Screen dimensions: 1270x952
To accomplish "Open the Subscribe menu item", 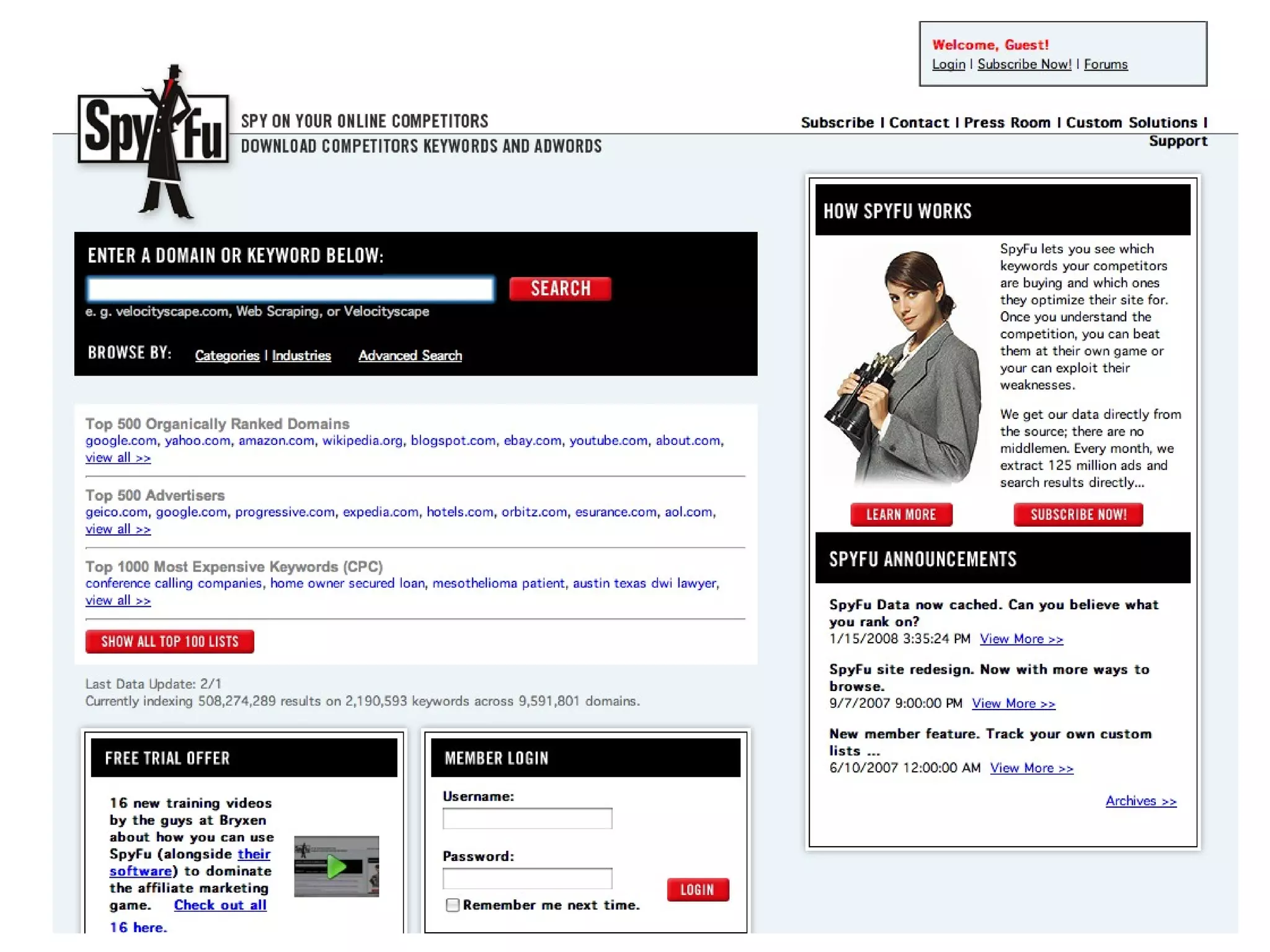I will [x=837, y=122].
